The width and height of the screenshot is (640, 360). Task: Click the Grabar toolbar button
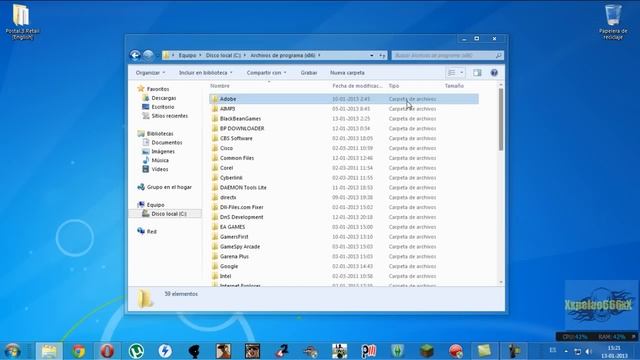(309, 73)
